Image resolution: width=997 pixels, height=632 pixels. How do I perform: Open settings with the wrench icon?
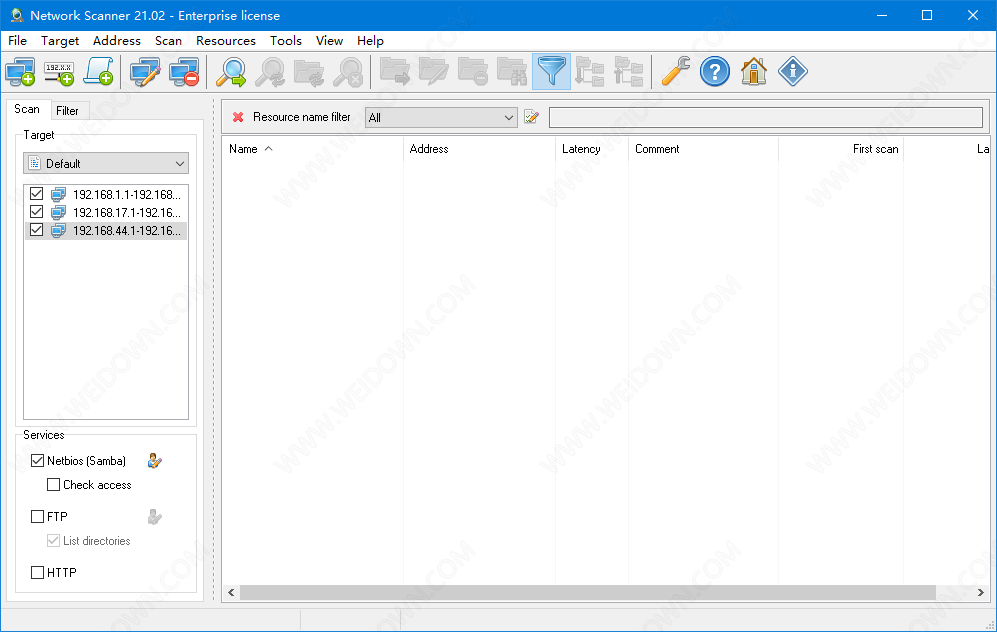pyautogui.click(x=675, y=71)
